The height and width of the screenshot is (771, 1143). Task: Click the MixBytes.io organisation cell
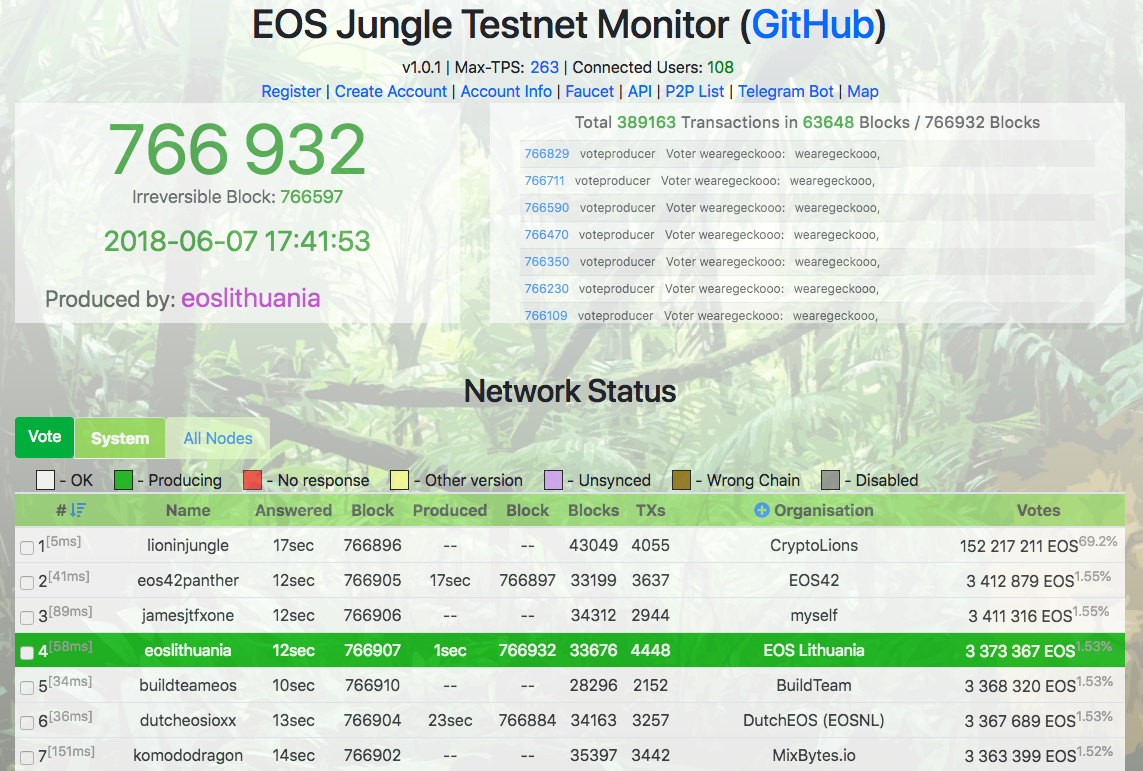pyautogui.click(x=814, y=755)
